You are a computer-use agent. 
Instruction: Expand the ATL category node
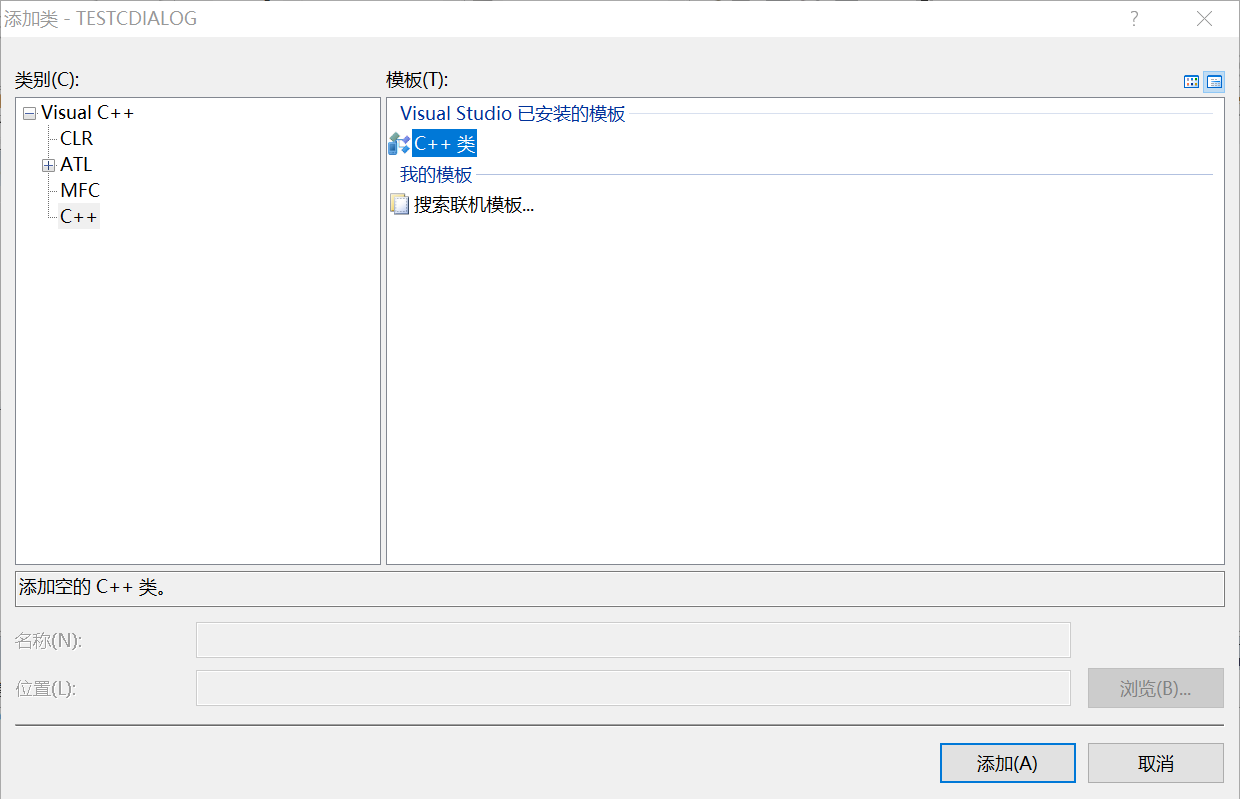click(x=48, y=166)
